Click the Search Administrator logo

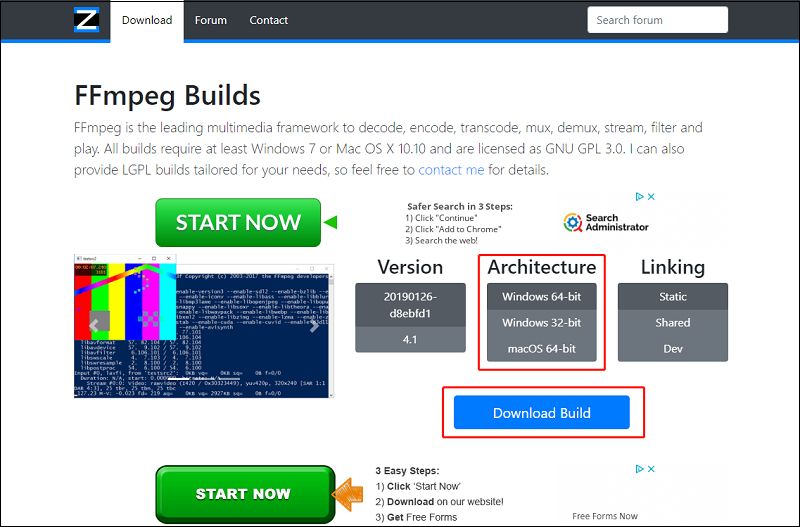click(x=606, y=222)
